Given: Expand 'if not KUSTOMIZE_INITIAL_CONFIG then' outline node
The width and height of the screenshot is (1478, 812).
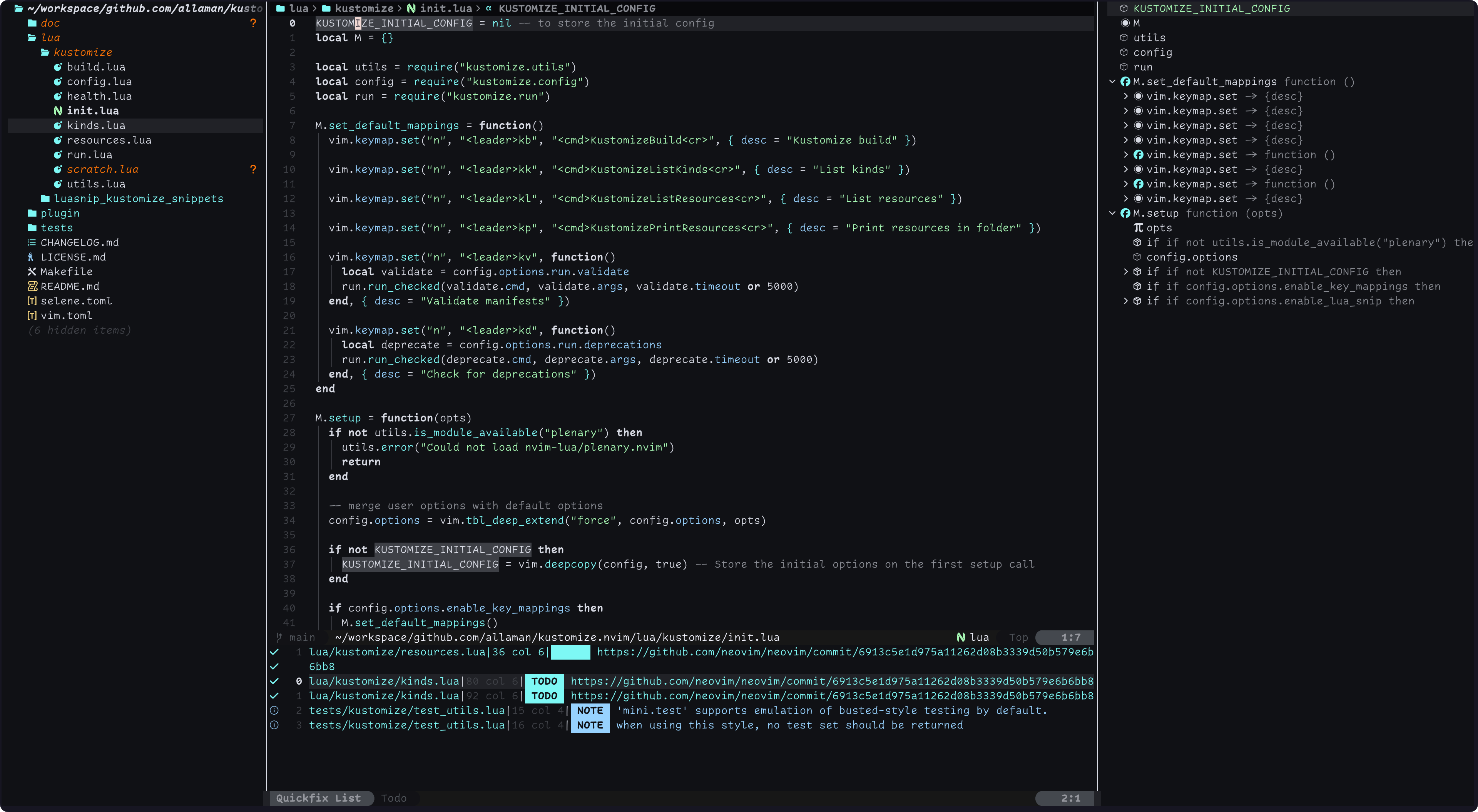Looking at the screenshot, I should pos(1126,271).
